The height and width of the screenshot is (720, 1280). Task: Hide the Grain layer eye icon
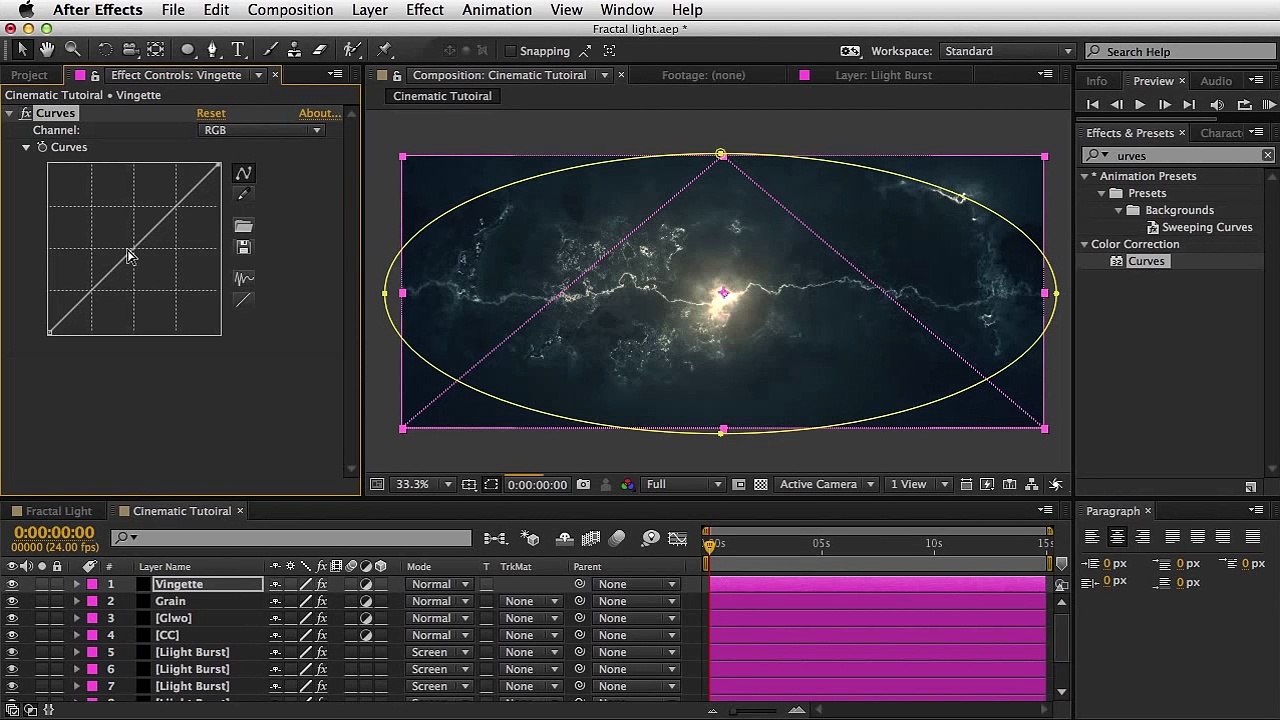click(x=12, y=601)
